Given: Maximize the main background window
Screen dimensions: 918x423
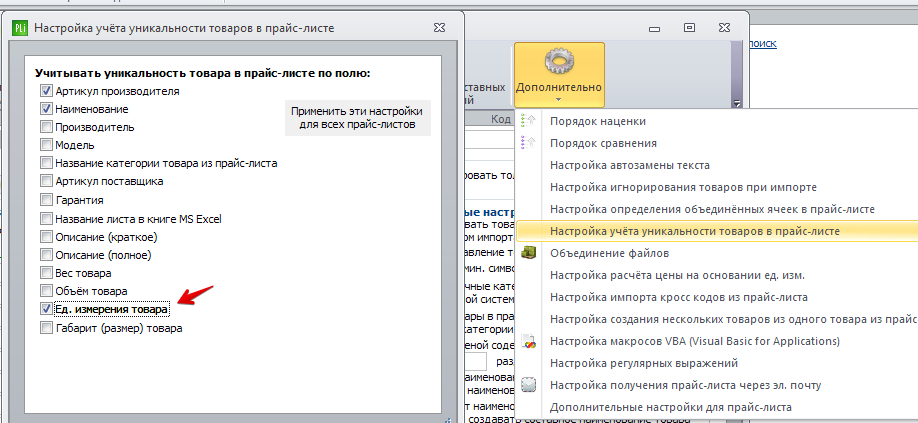Looking at the screenshot, I should click(690, 27).
